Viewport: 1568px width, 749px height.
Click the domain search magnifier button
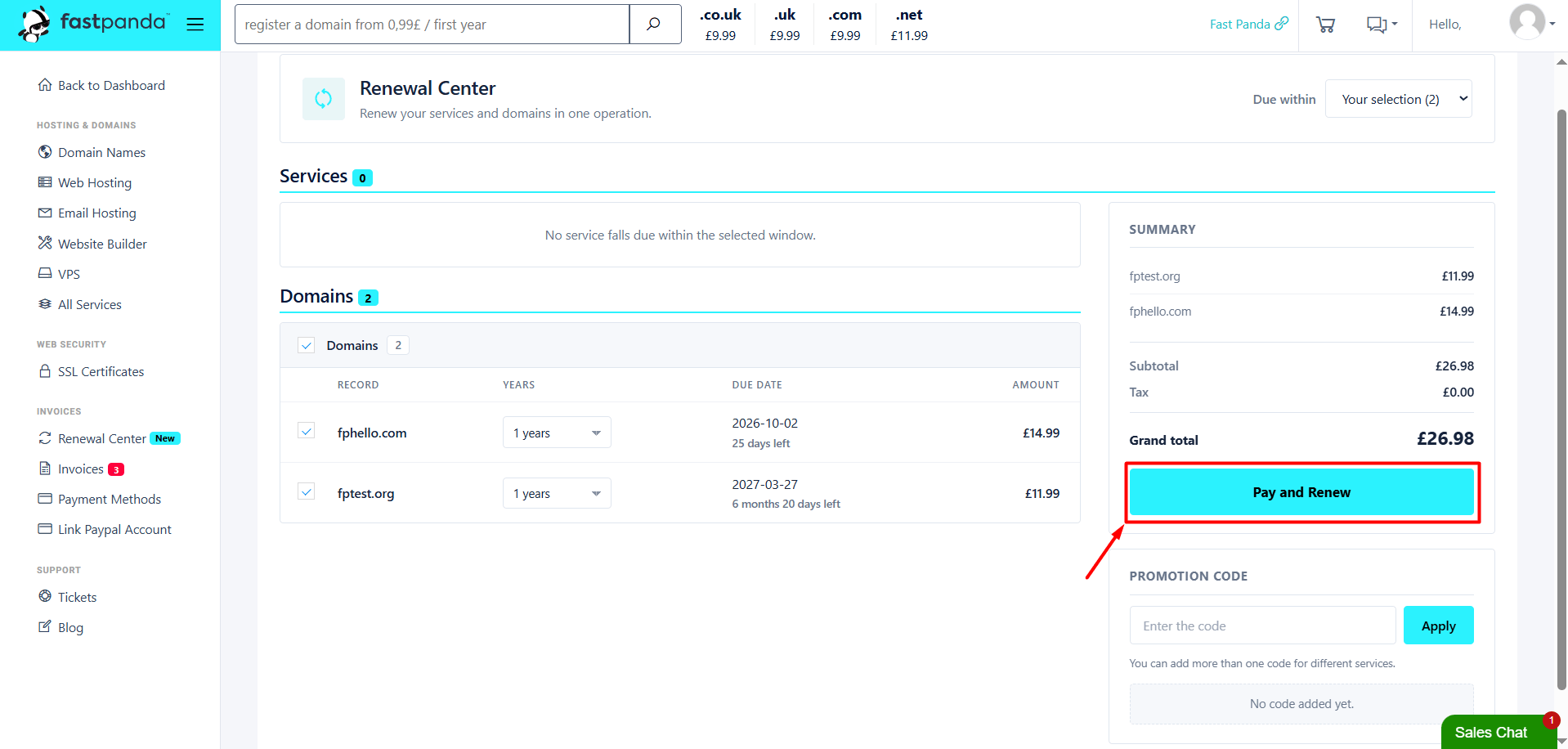click(655, 25)
